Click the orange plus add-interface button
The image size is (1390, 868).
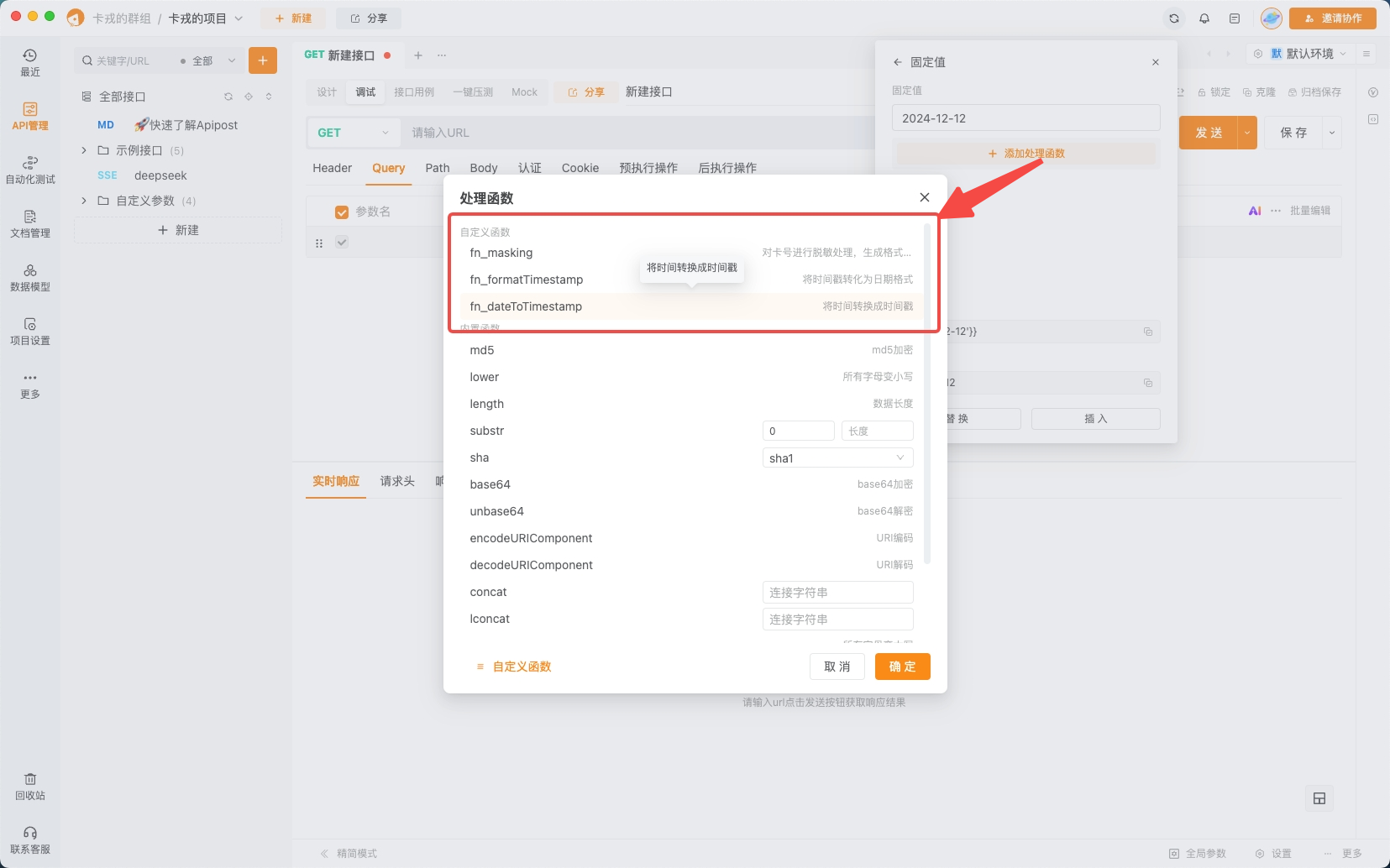263,60
